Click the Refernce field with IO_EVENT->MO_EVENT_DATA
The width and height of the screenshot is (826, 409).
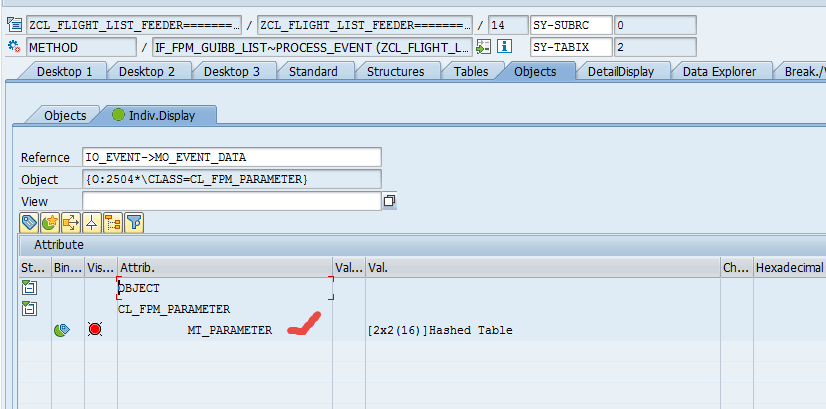232,157
